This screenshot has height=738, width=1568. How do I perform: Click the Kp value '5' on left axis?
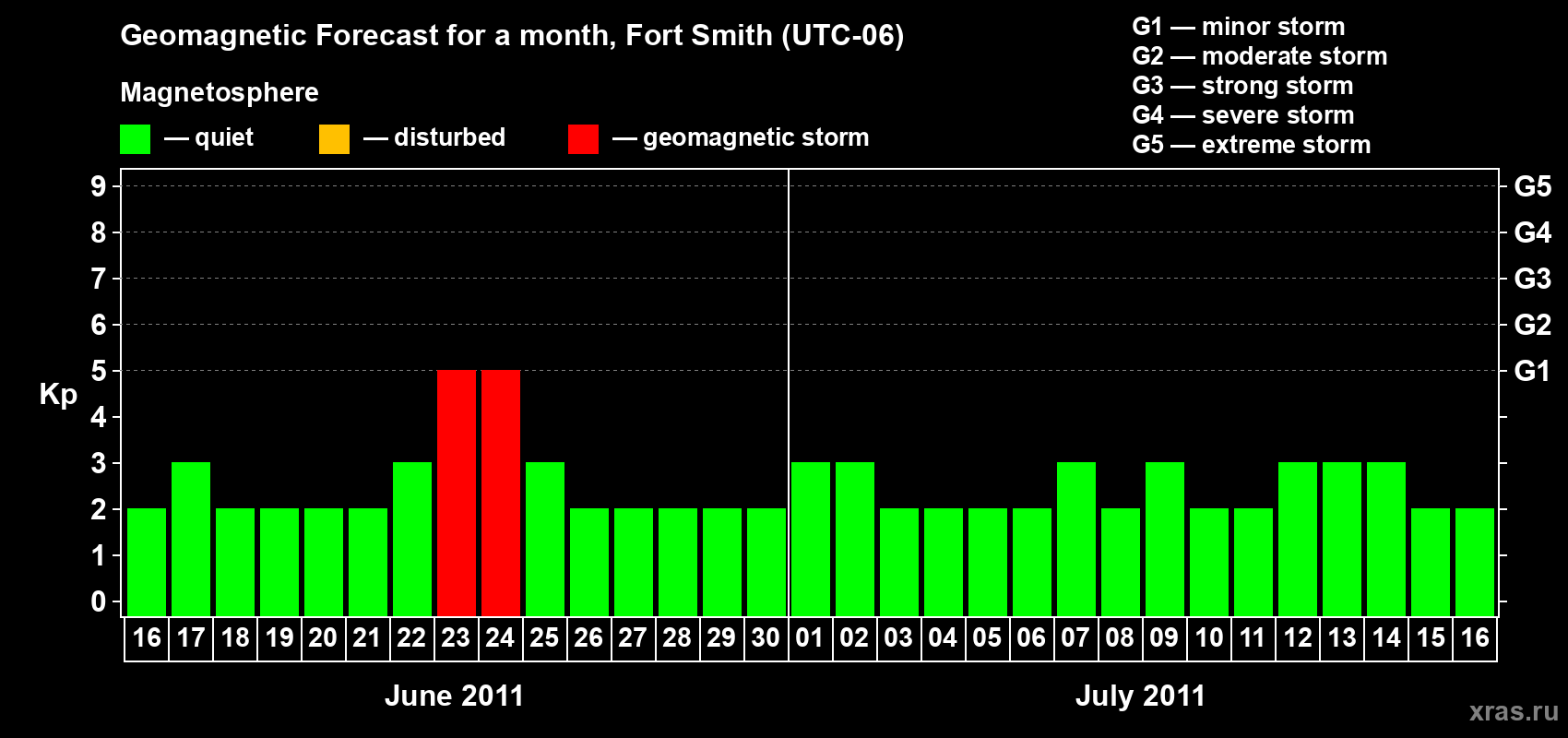click(x=99, y=371)
